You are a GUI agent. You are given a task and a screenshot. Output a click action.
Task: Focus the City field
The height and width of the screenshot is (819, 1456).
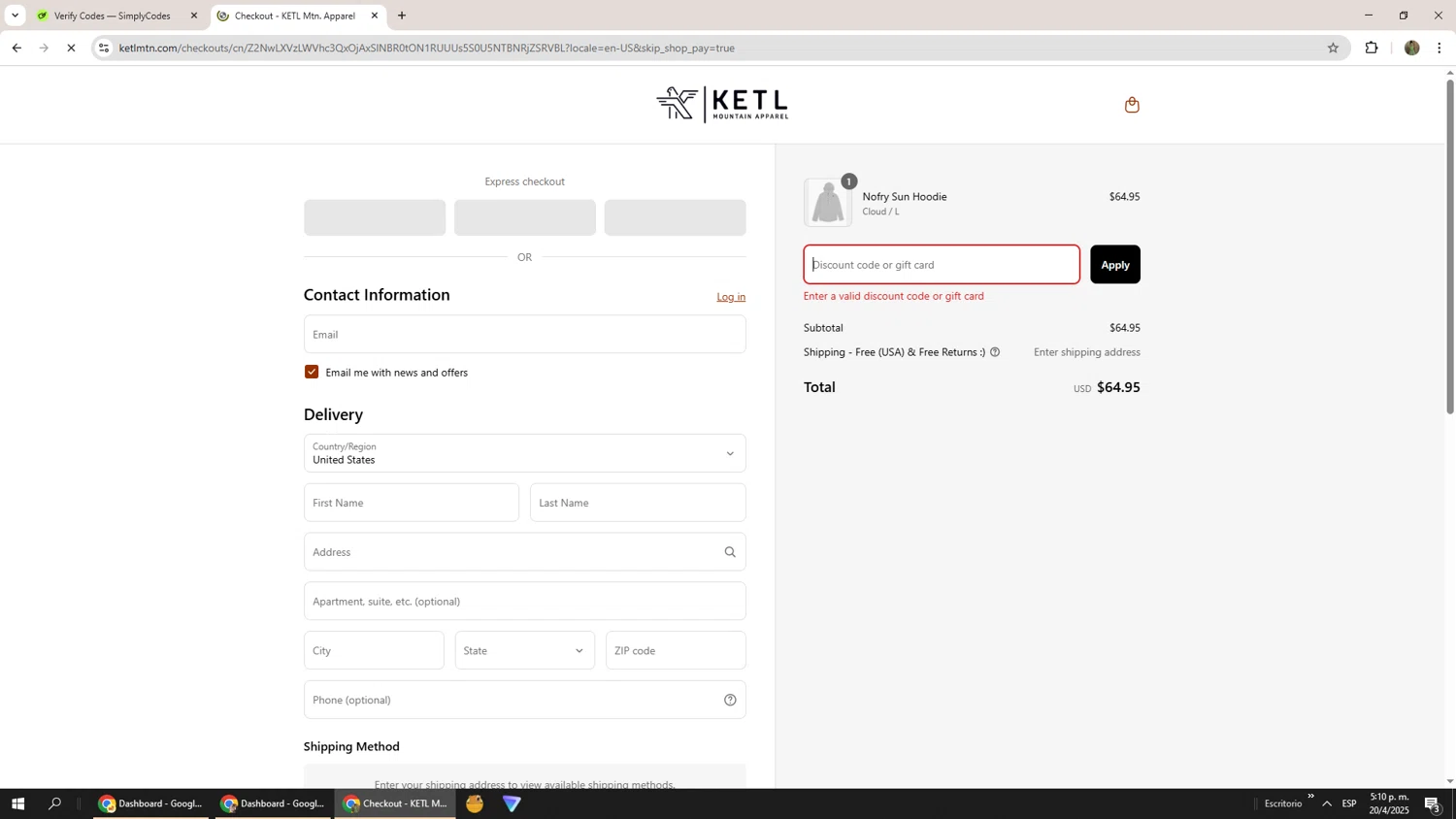(374, 650)
